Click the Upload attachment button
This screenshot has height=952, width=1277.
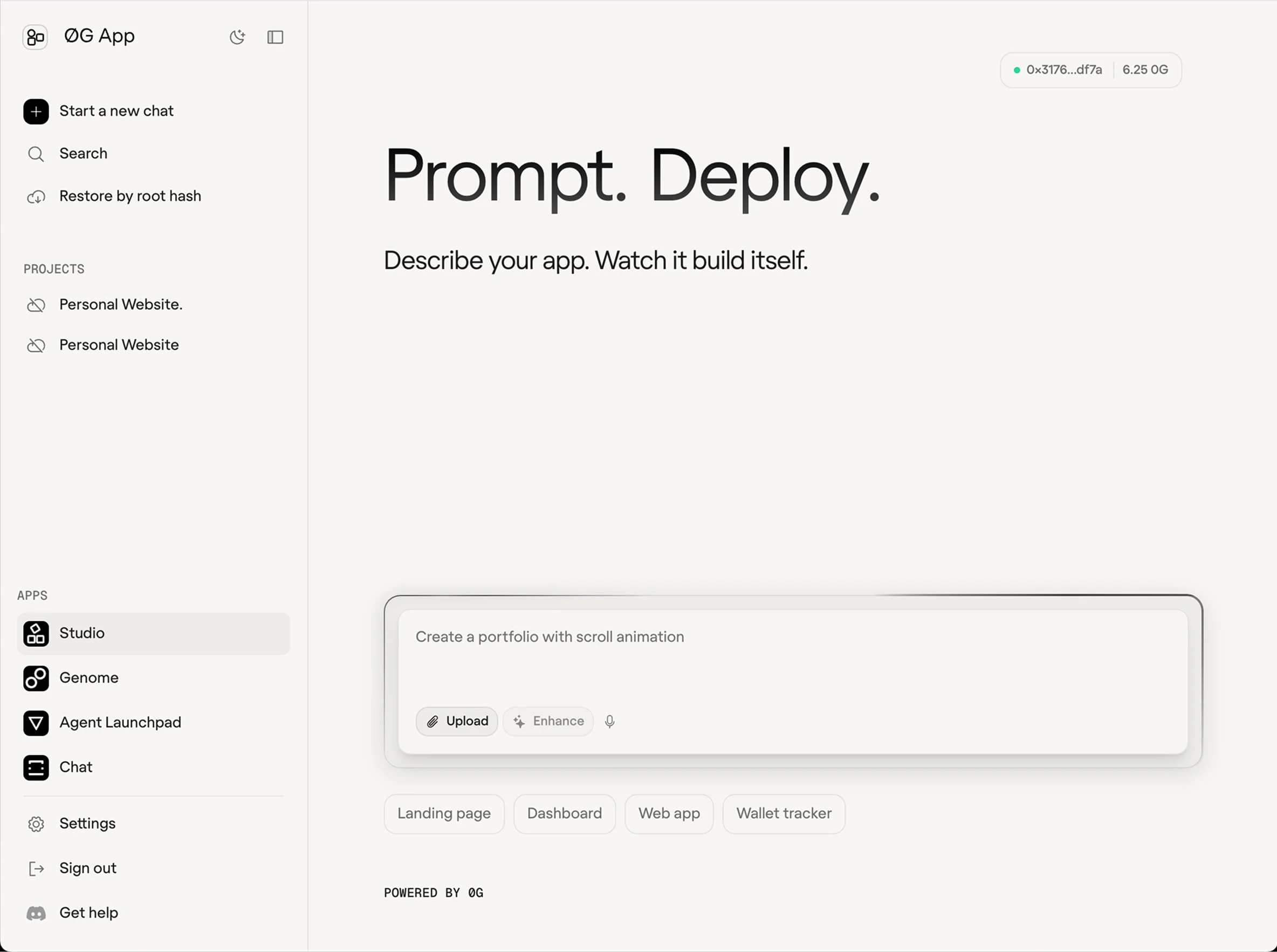tap(457, 722)
